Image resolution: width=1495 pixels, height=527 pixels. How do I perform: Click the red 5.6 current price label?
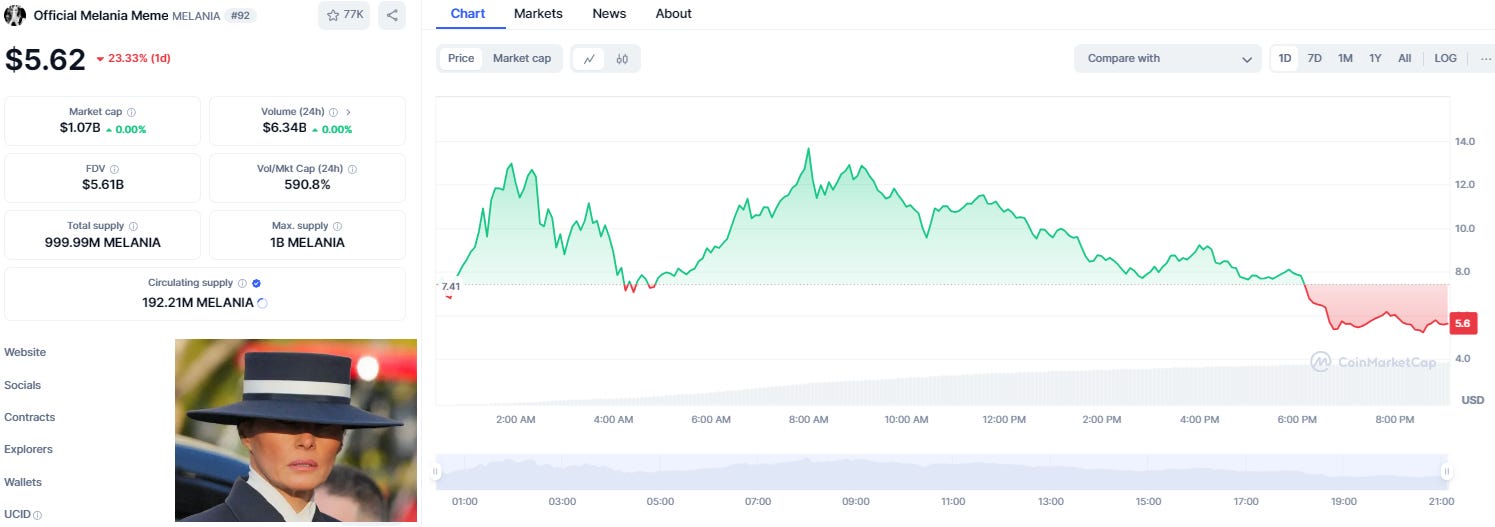pos(1463,323)
